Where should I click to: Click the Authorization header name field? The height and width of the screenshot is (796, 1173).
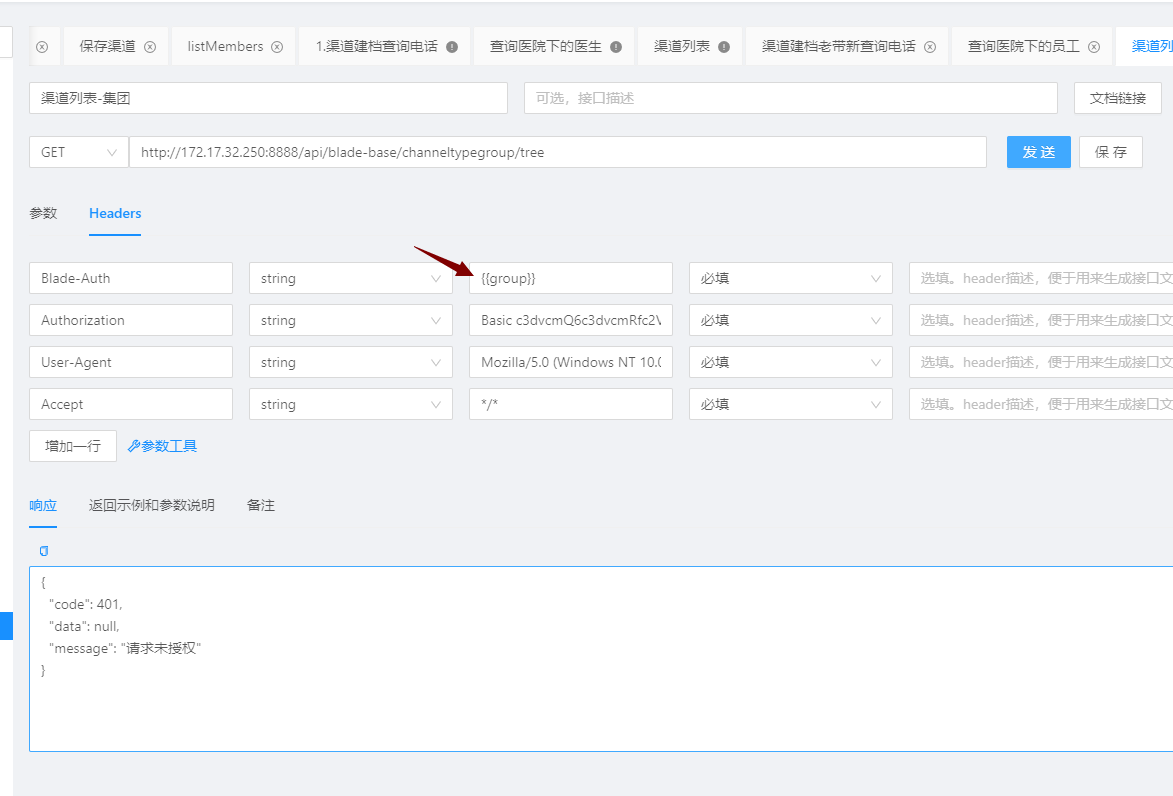[131, 320]
